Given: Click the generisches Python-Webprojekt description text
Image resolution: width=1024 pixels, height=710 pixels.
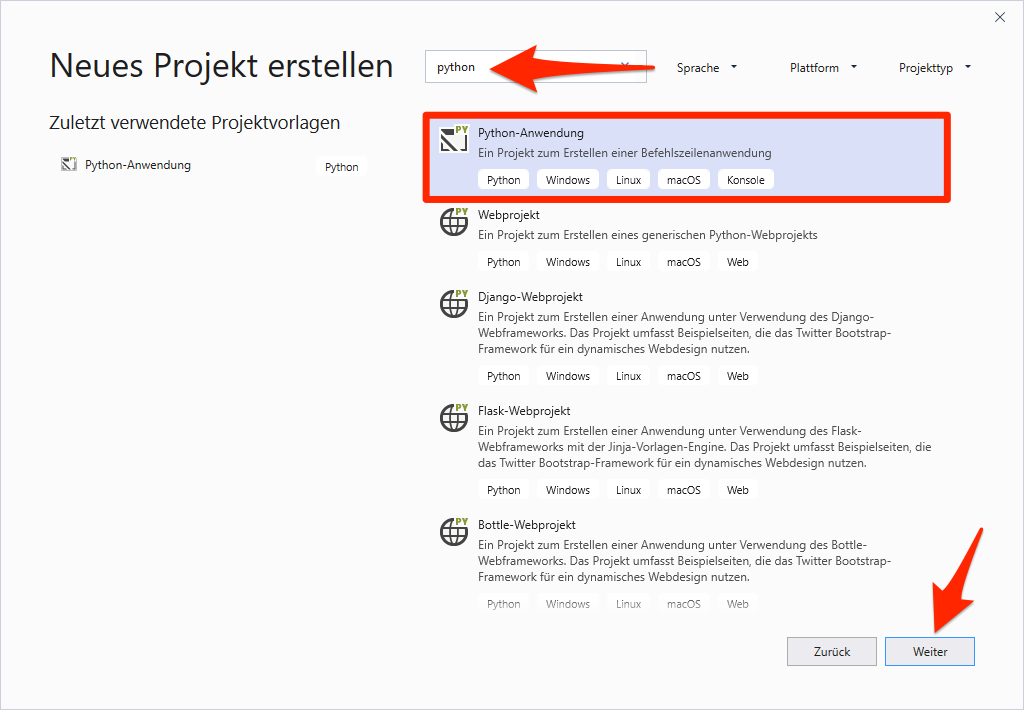Looking at the screenshot, I should tap(648, 235).
